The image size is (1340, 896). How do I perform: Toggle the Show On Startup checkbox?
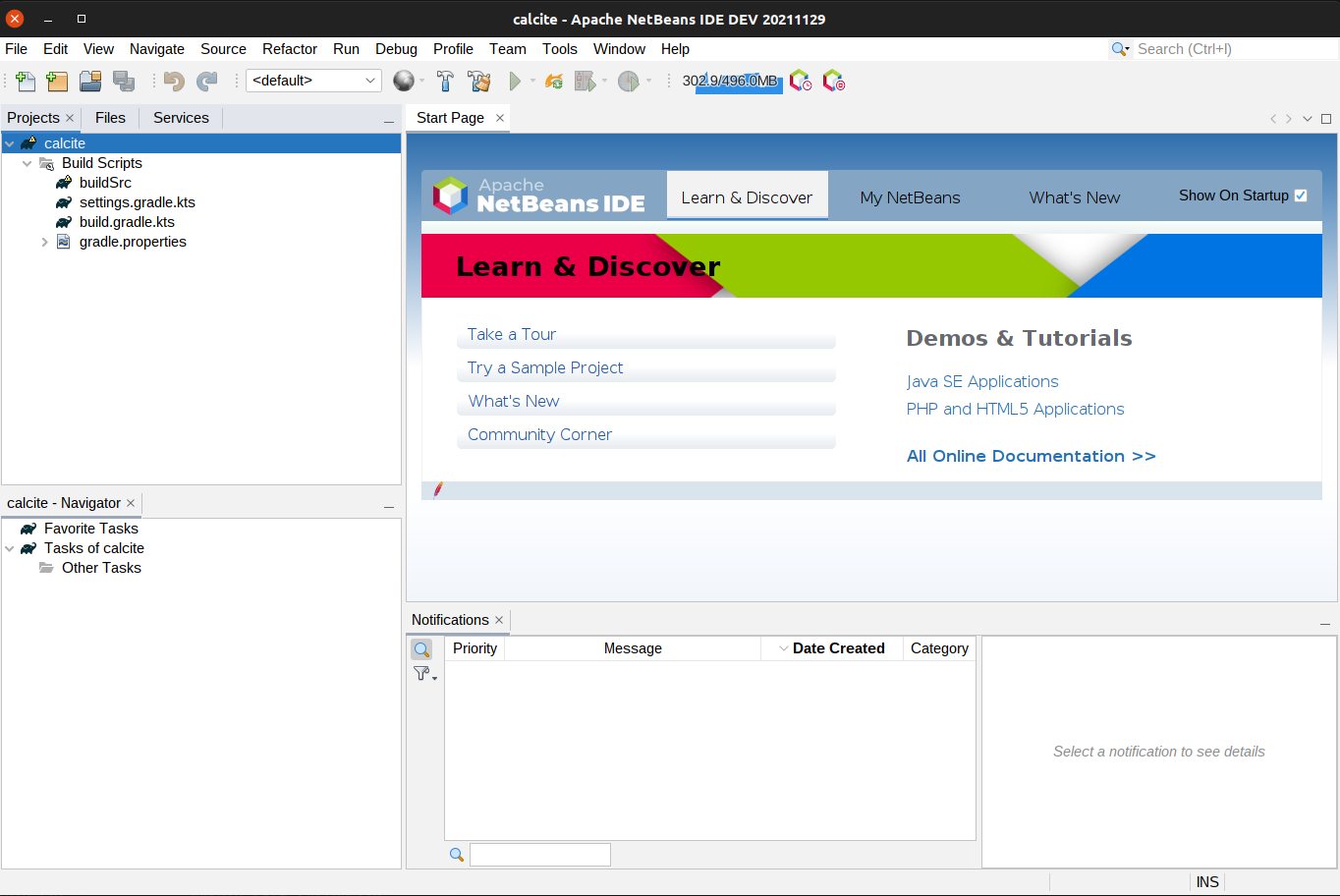point(1301,196)
